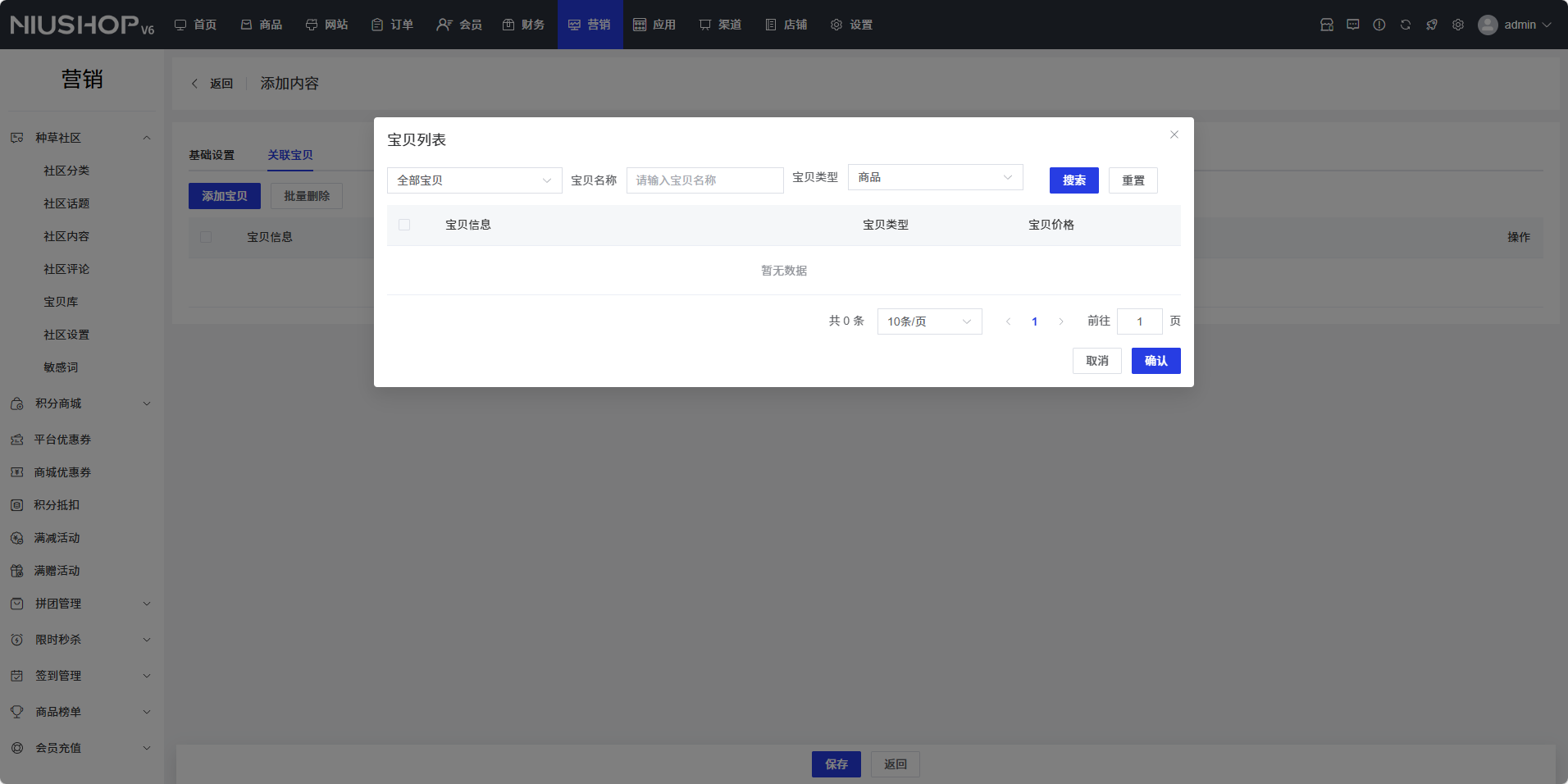Open the 10条/页 page size dropdown
Image resolution: width=1568 pixels, height=784 pixels.
pos(929,321)
